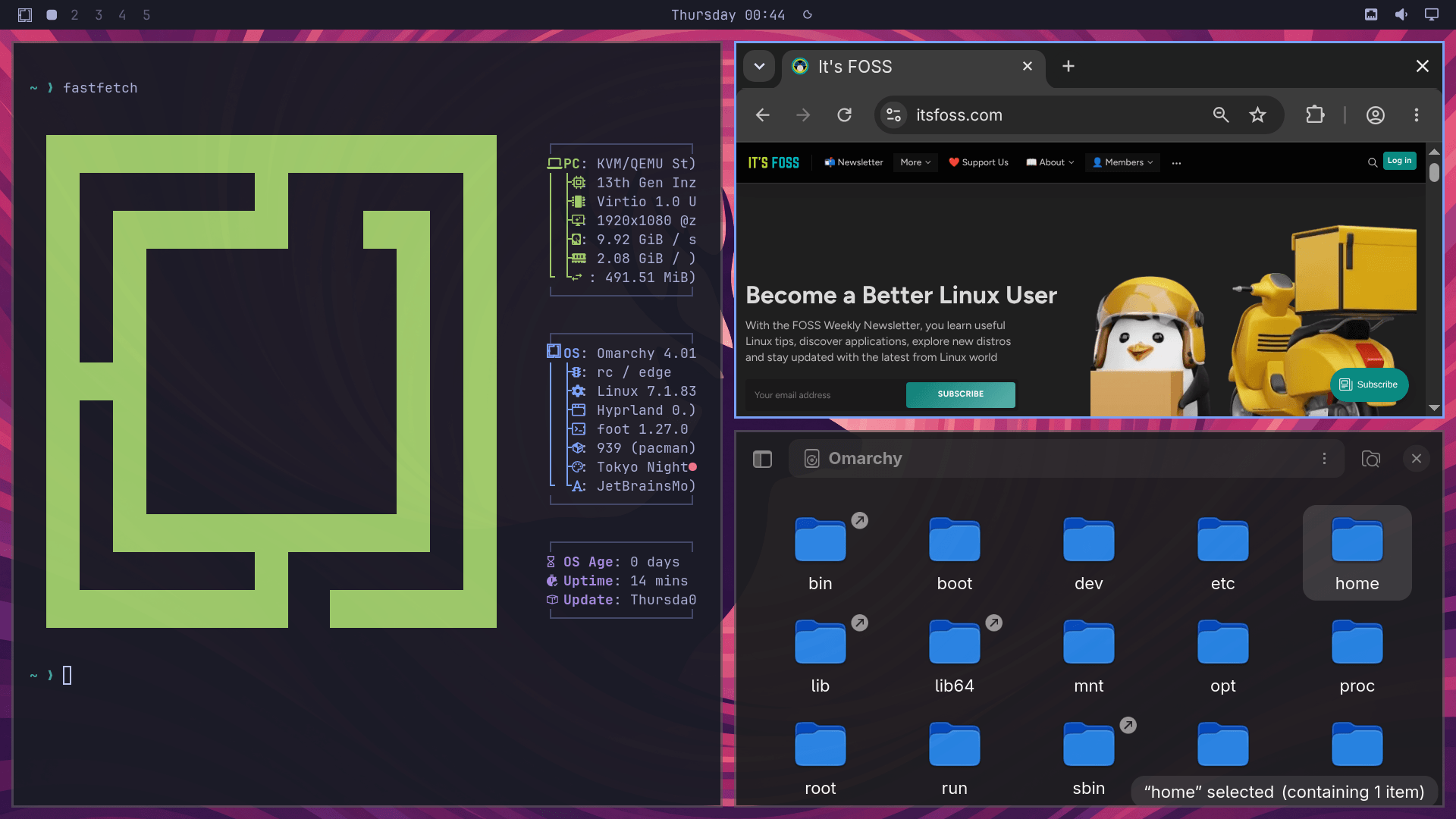This screenshot has width=1456, height=819.
Task: Expand the About dropdown on It's FOSS
Action: click(x=1050, y=162)
